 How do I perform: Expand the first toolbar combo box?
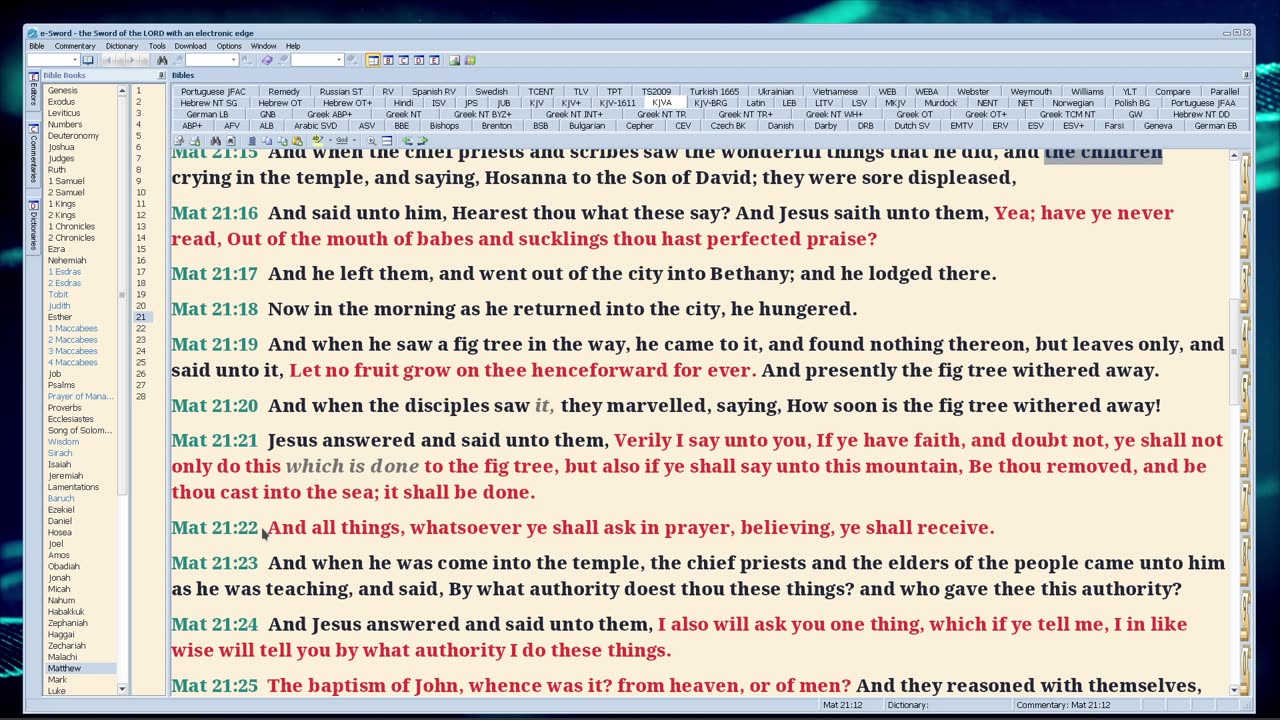click(75, 60)
